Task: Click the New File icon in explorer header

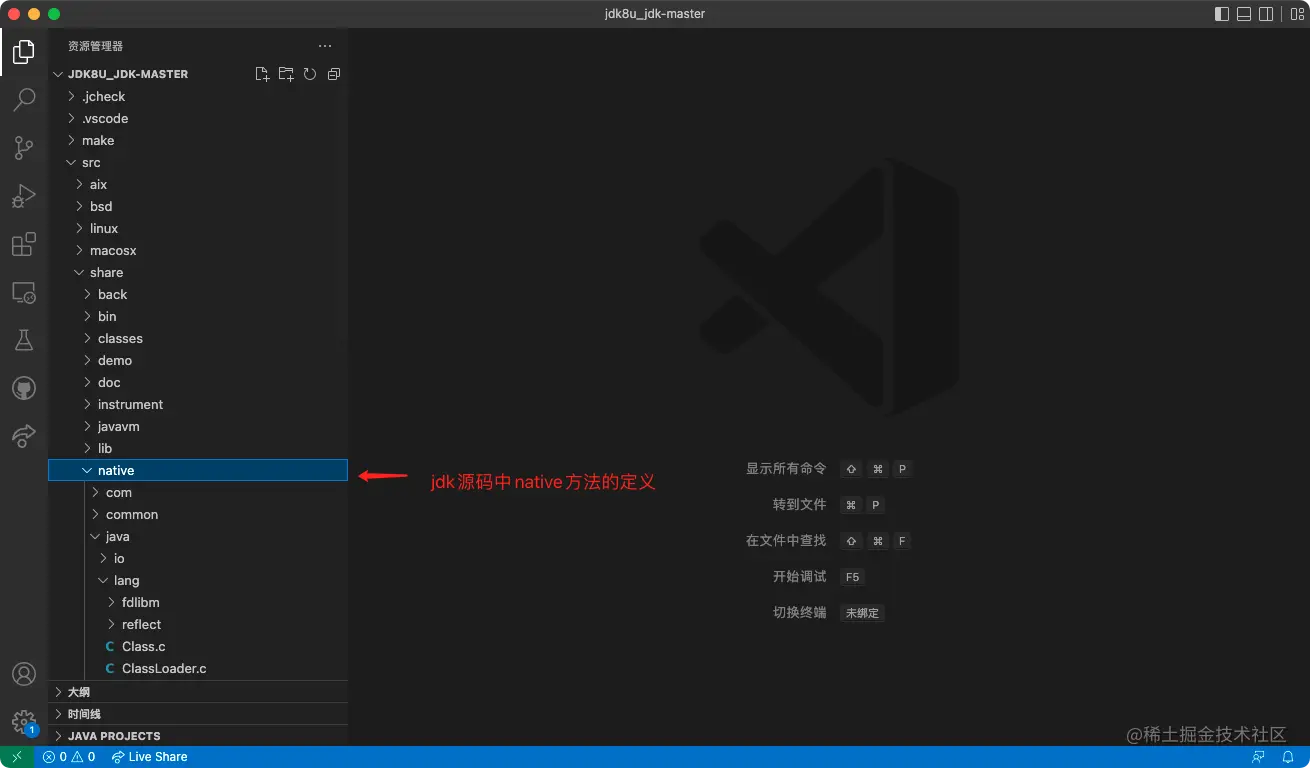Action: coord(262,74)
